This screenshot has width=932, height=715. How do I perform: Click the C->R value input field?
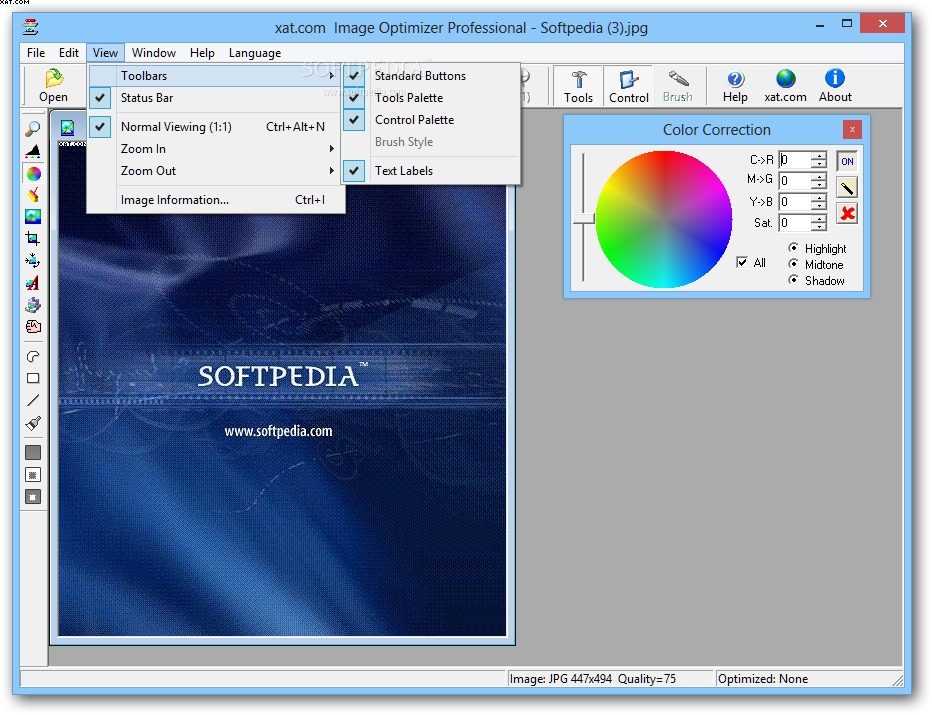tap(795, 160)
